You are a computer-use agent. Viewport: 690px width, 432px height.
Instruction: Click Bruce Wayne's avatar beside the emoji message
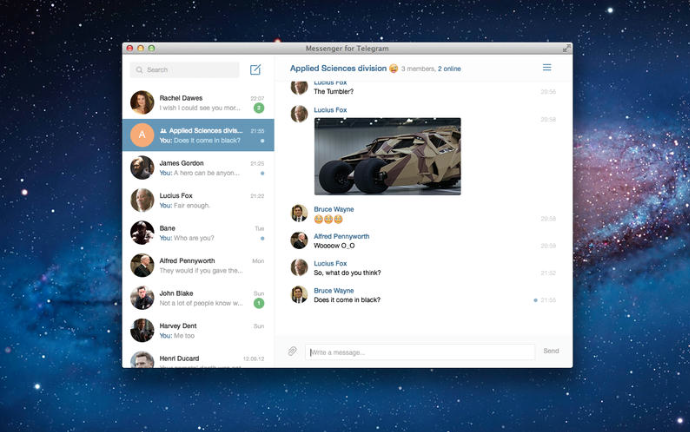pyautogui.click(x=299, y=213)
